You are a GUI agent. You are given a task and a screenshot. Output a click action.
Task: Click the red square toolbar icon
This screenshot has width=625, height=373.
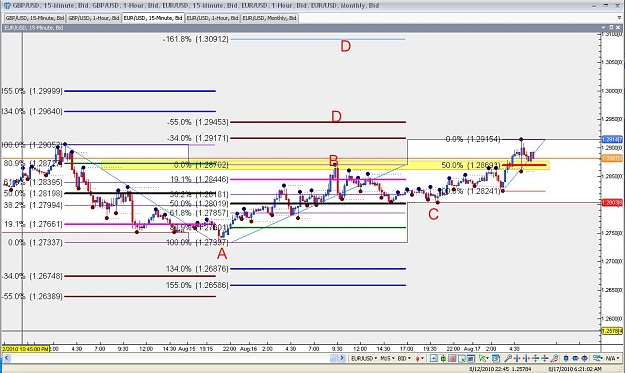pos(452,358)
